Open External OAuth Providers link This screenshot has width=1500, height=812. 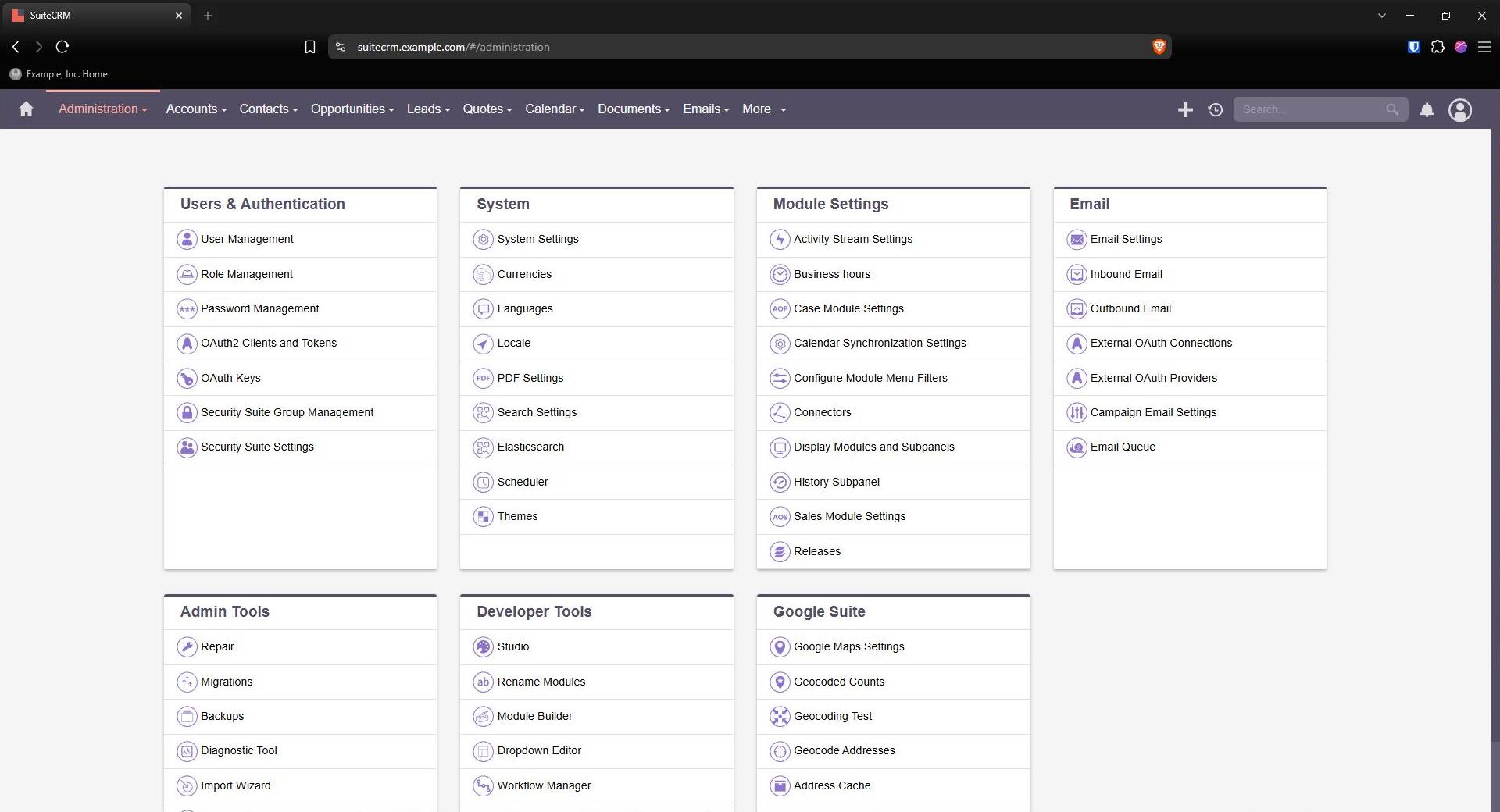[x=1153, y=378]
